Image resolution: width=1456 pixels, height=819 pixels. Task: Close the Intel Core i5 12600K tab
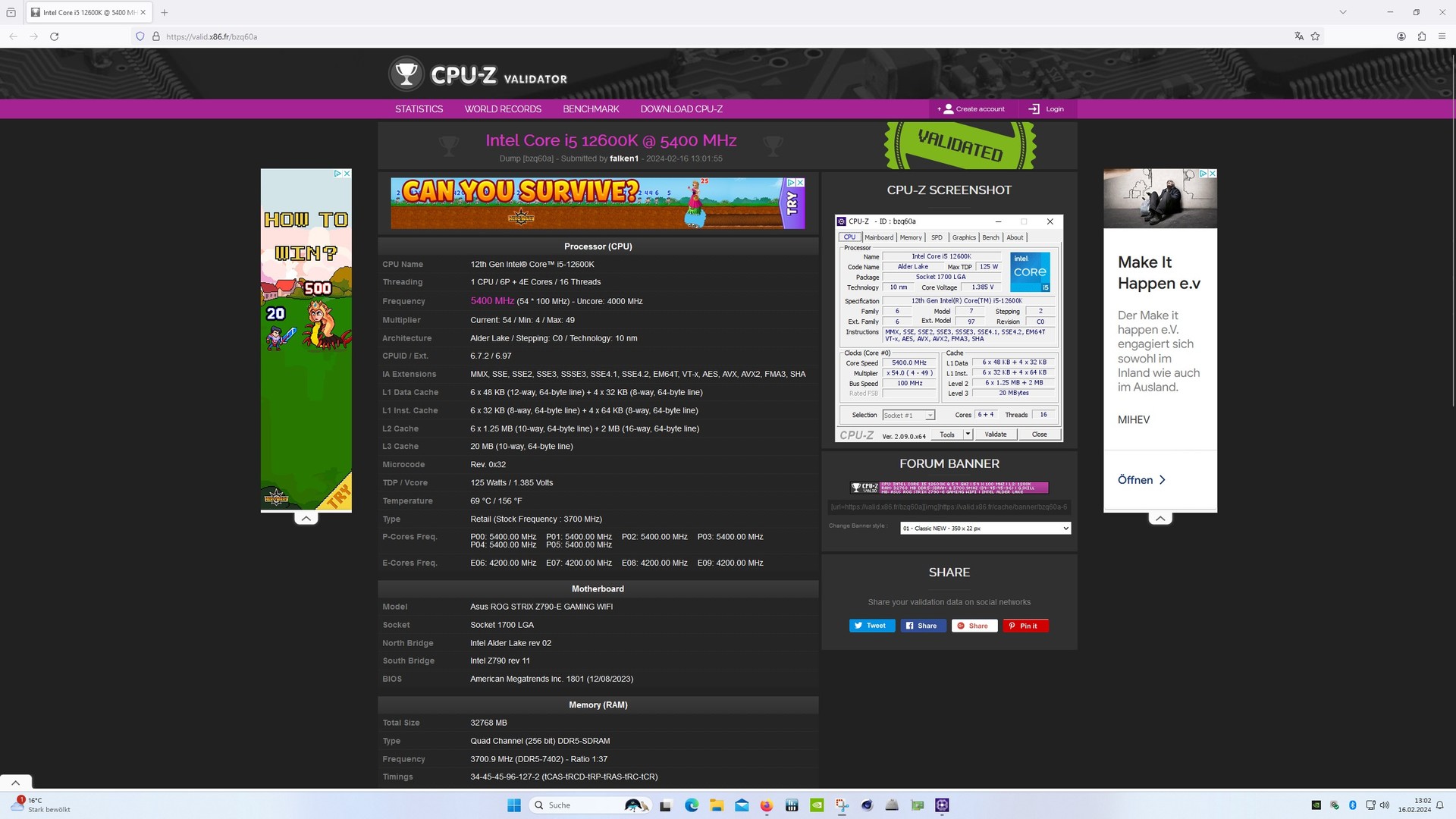[x=143, y=12]
